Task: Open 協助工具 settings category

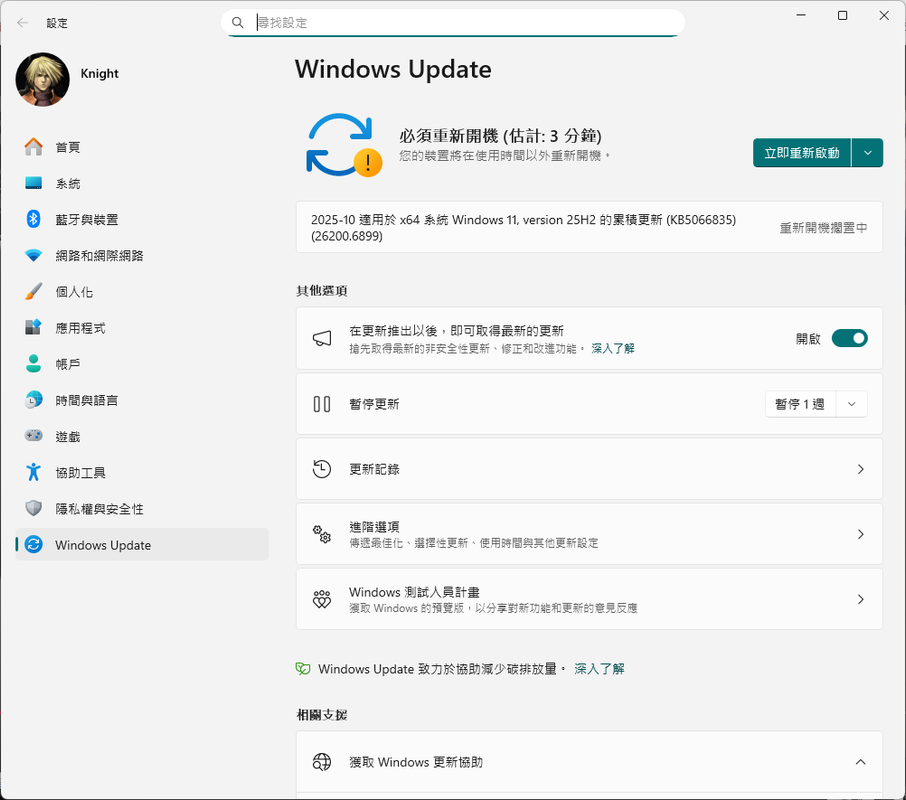Action: tap(142, 472)
